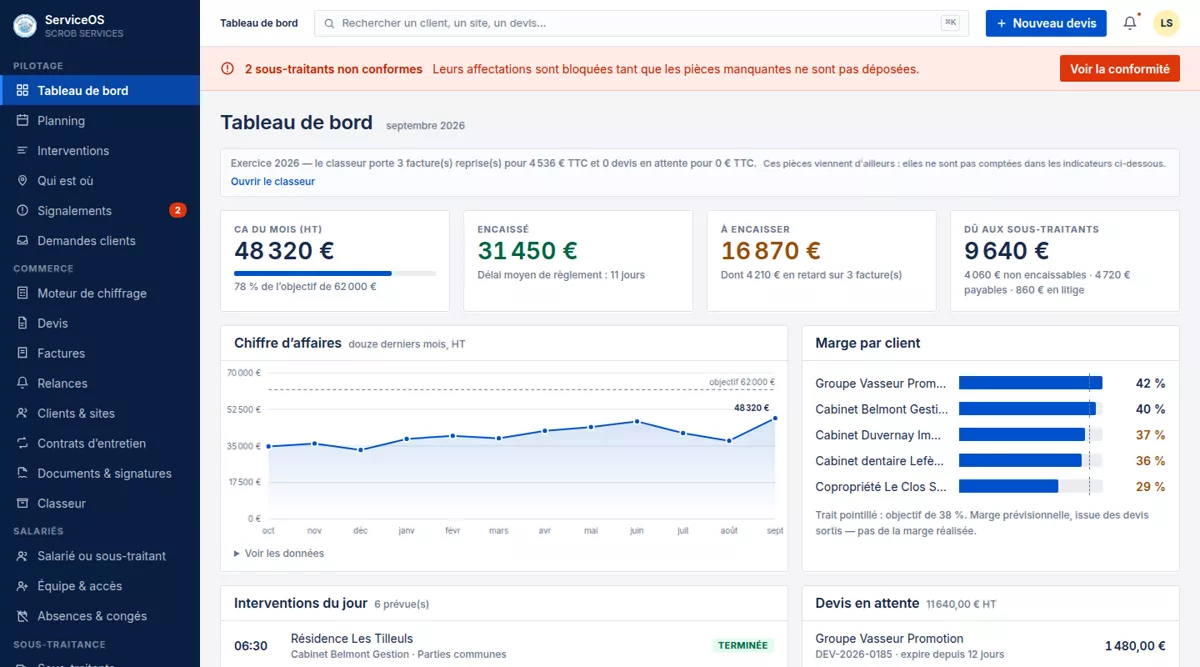Click the Qui est où location pin icon

click(22, 180)
